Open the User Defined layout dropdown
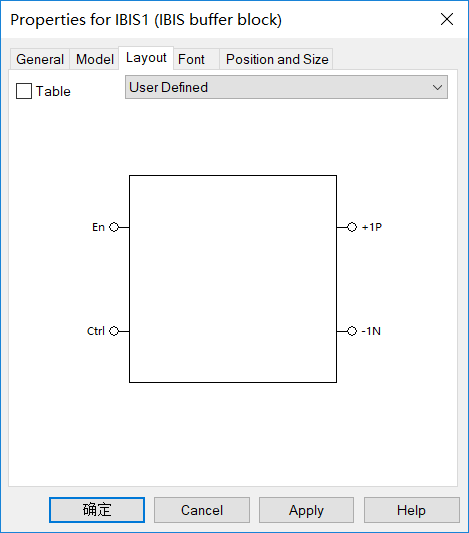The image size is (469, 533). 286,87
